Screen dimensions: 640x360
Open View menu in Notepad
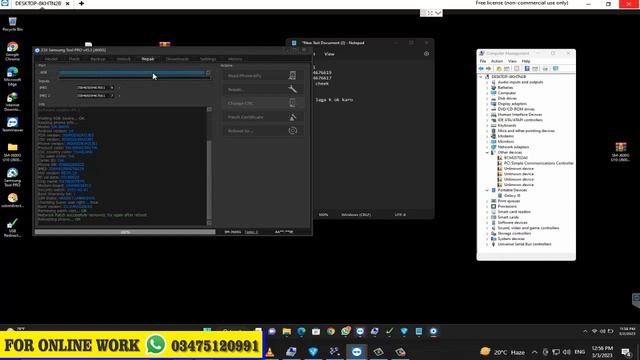329,54
